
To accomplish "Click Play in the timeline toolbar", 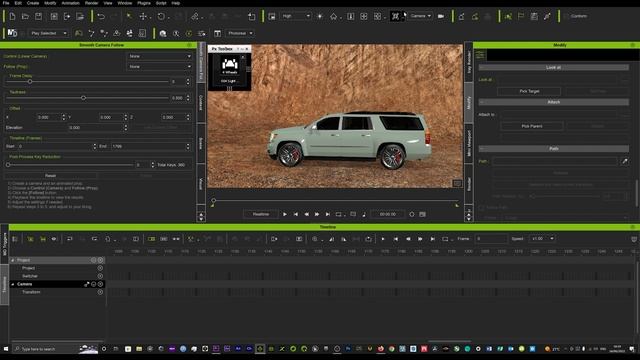I will pos(383,239).
